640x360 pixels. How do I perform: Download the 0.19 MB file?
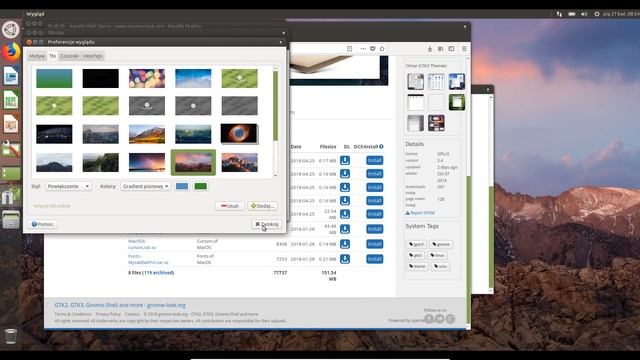pyautogui.click(x=345, y=174)
